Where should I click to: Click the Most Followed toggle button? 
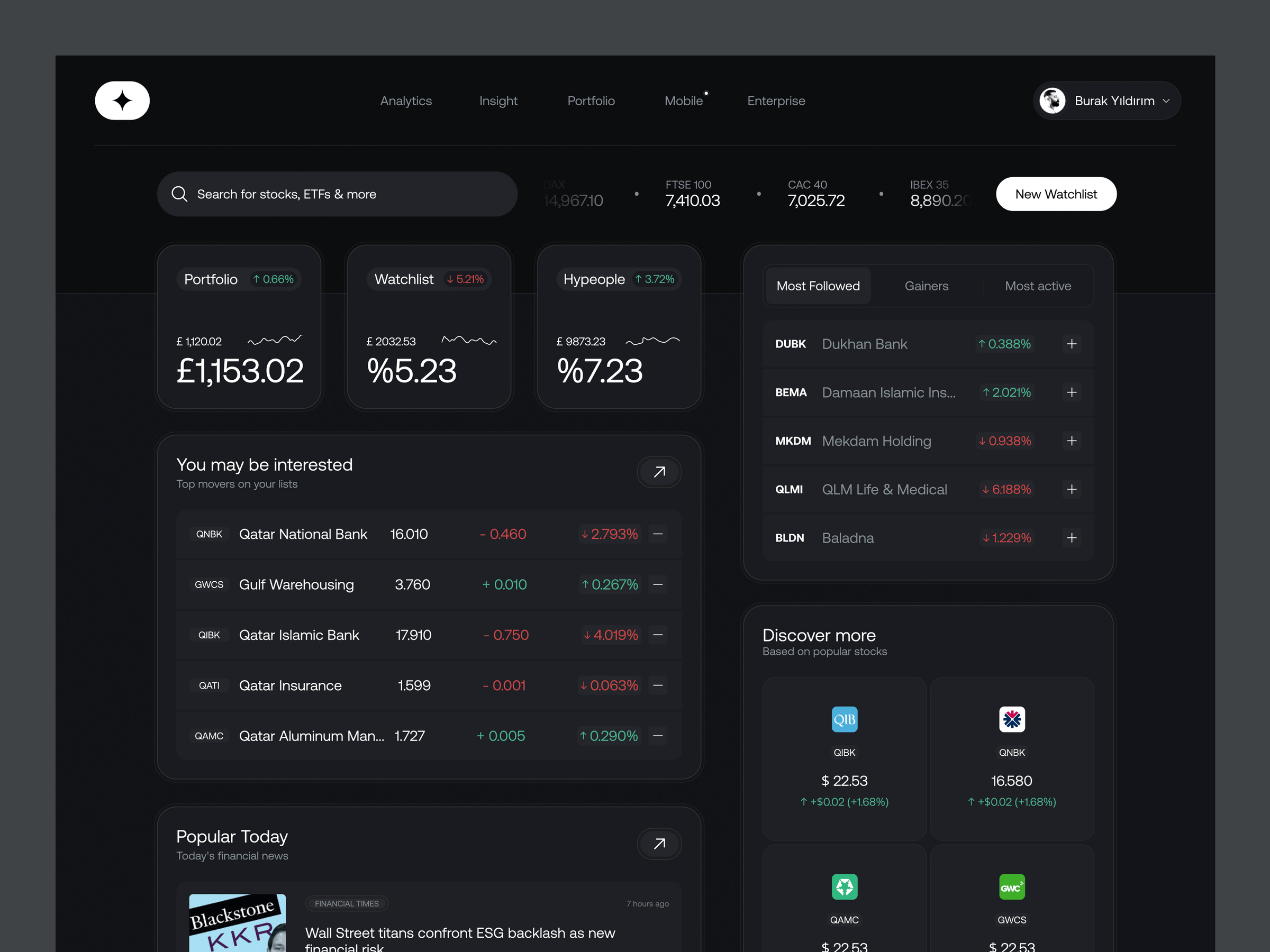[817, 287]
